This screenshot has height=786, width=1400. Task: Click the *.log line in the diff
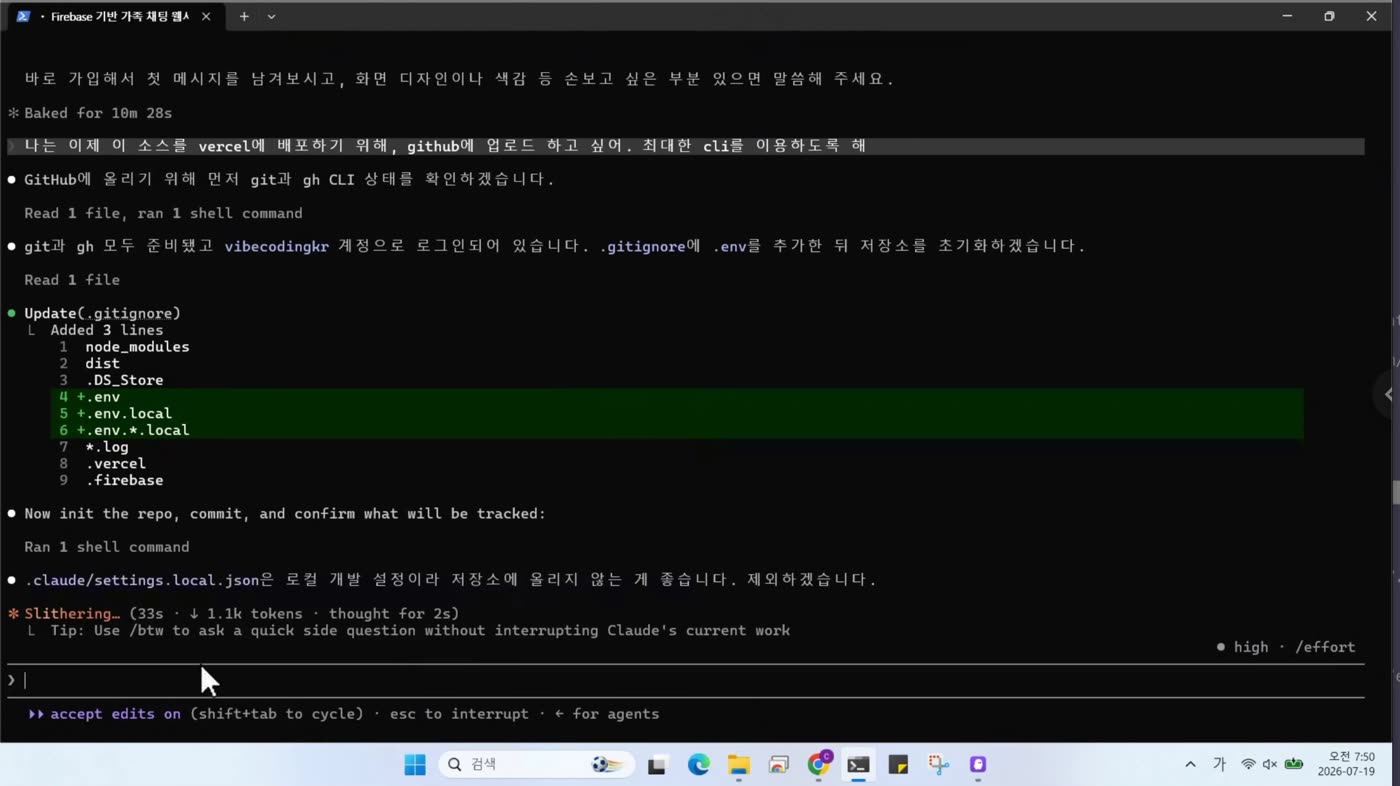[x=107, y=447]
